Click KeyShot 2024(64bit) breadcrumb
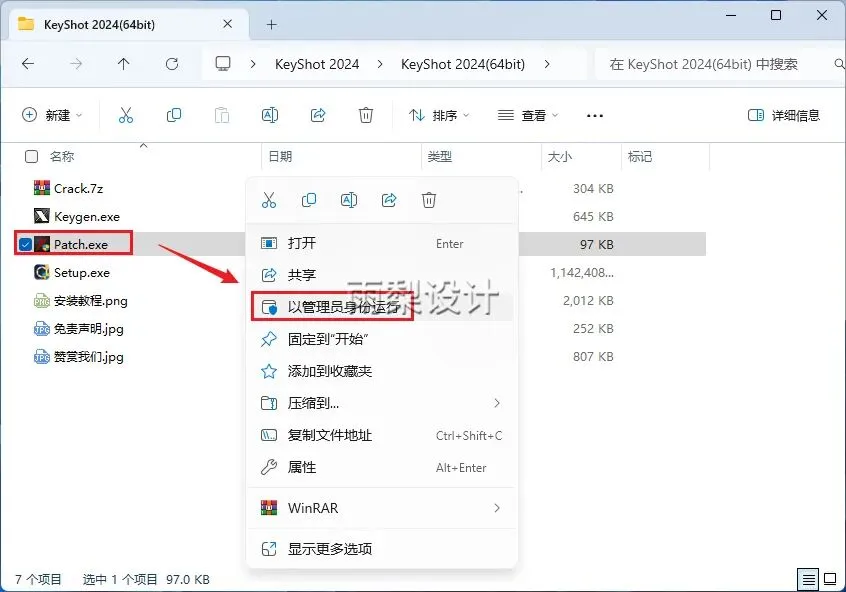Image resolution: width=846 pixels, height=592 pixels. [x=463, y=64]
